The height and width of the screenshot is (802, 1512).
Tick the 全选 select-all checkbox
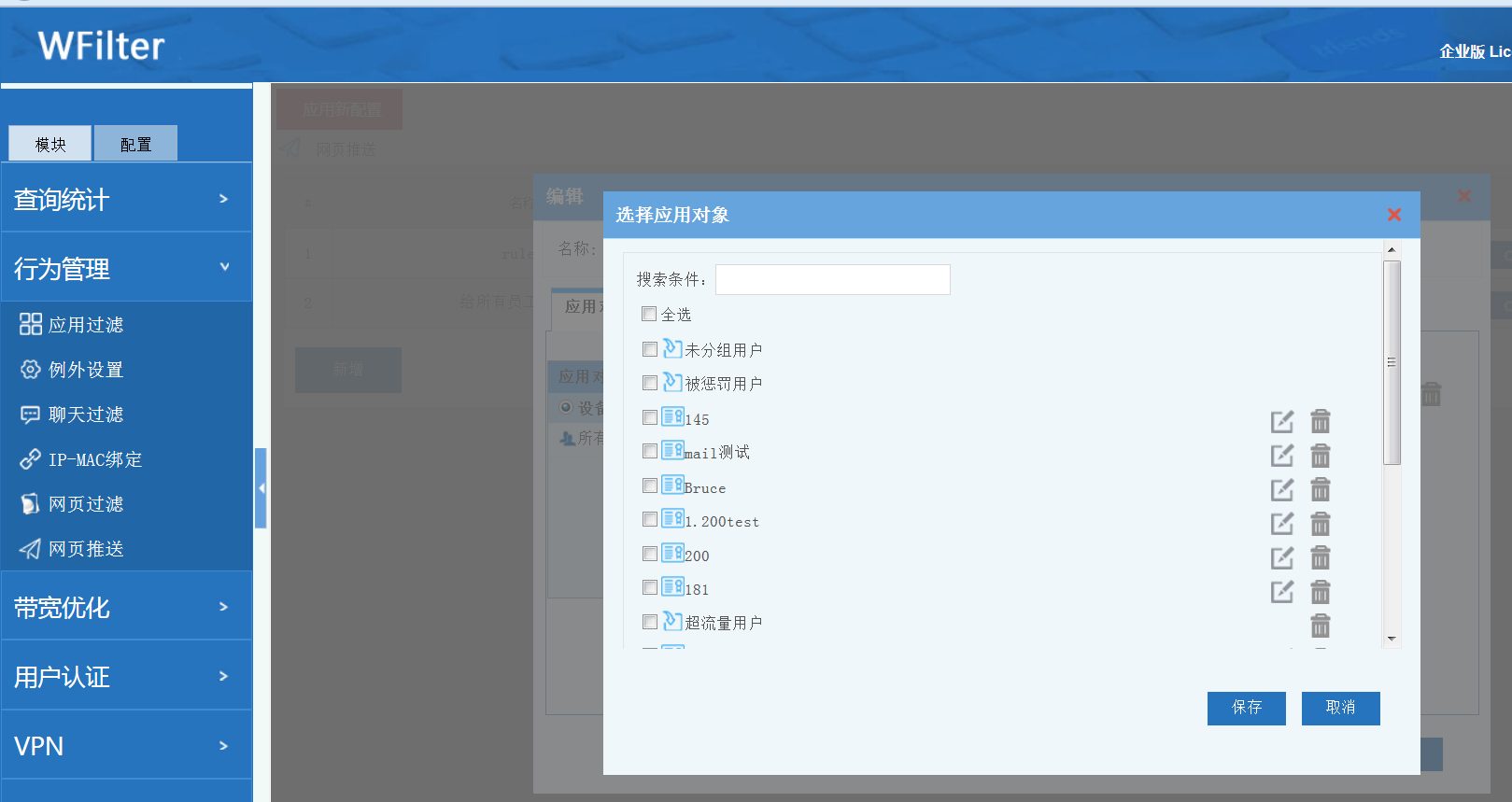[x=649, y=315]
